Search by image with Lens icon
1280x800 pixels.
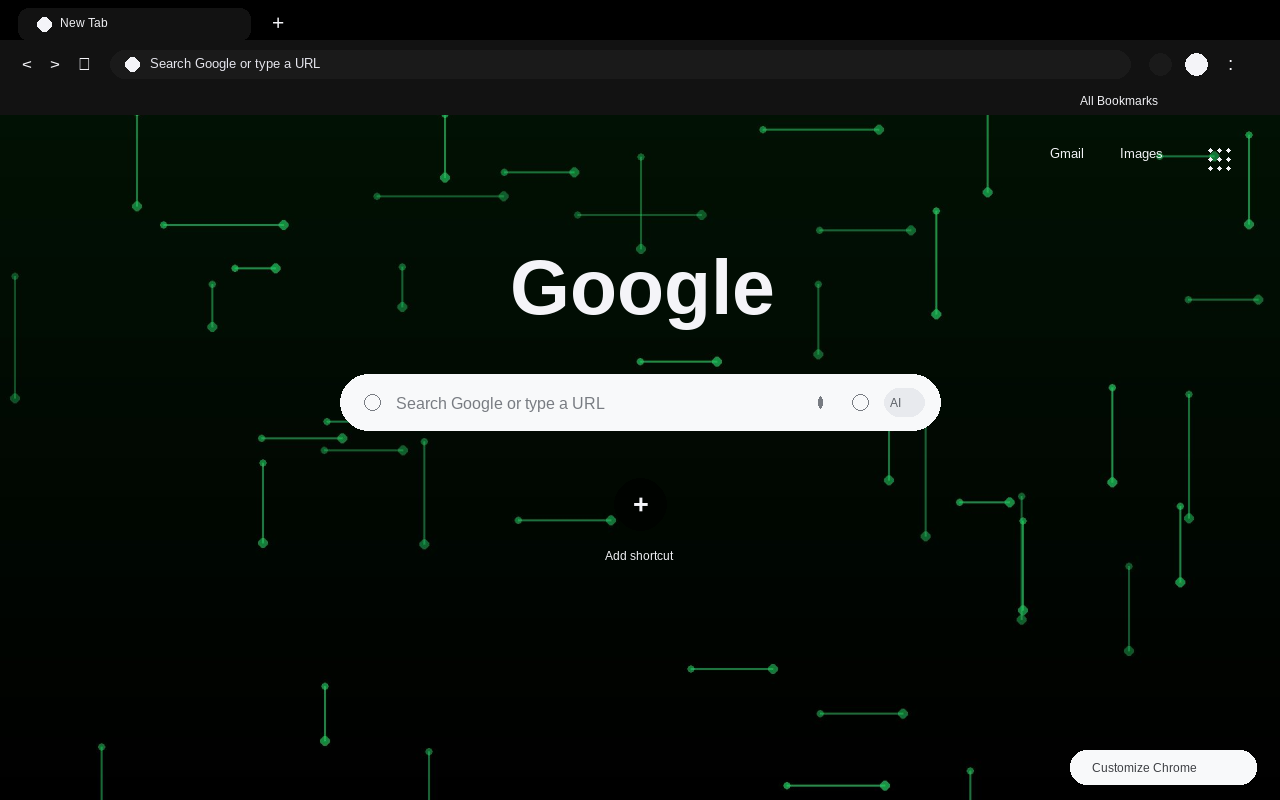tap(860, 402)
